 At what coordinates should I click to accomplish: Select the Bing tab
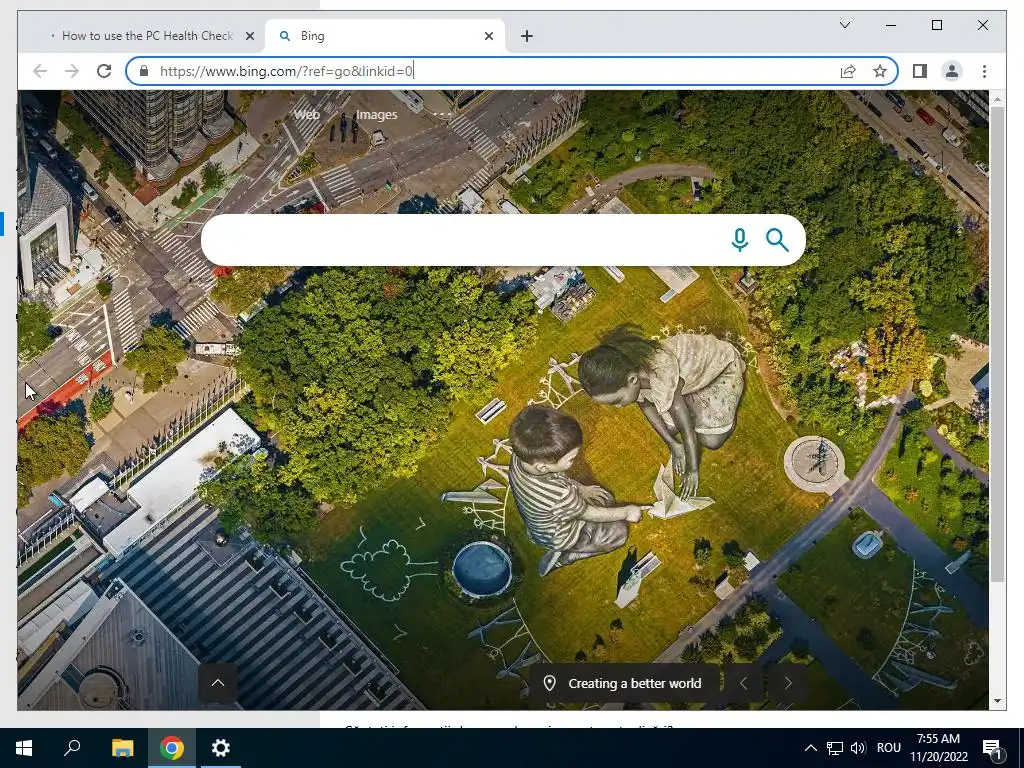[385, 36]
